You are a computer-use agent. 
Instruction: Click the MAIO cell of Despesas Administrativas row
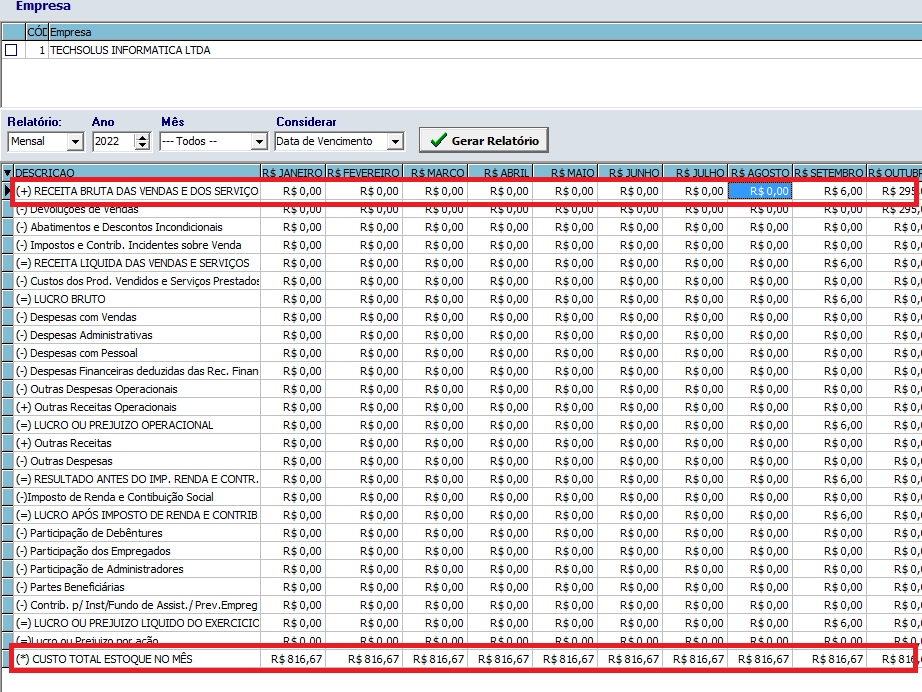coord(566,335)
